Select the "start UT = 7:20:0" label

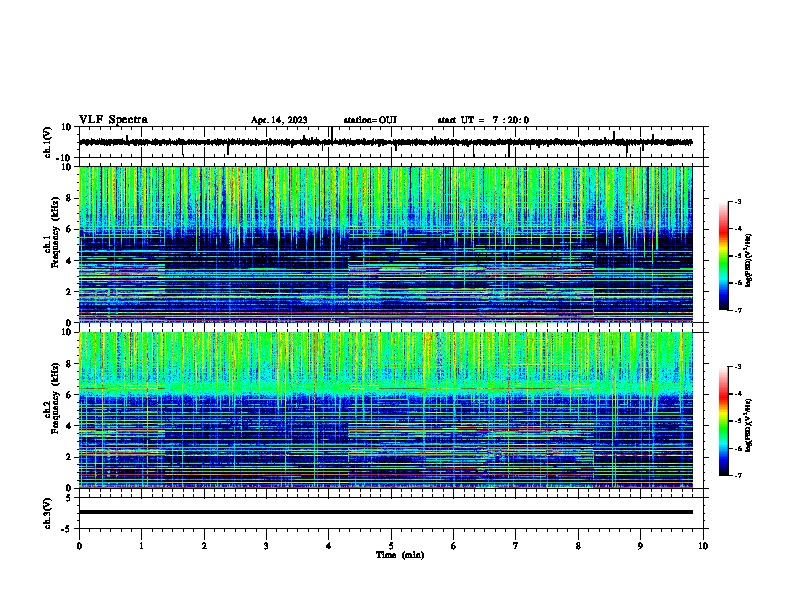(483, 120)
